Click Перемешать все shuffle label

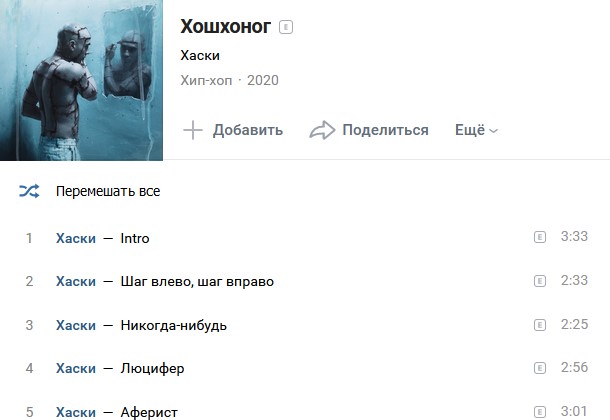tap(108, 191)
